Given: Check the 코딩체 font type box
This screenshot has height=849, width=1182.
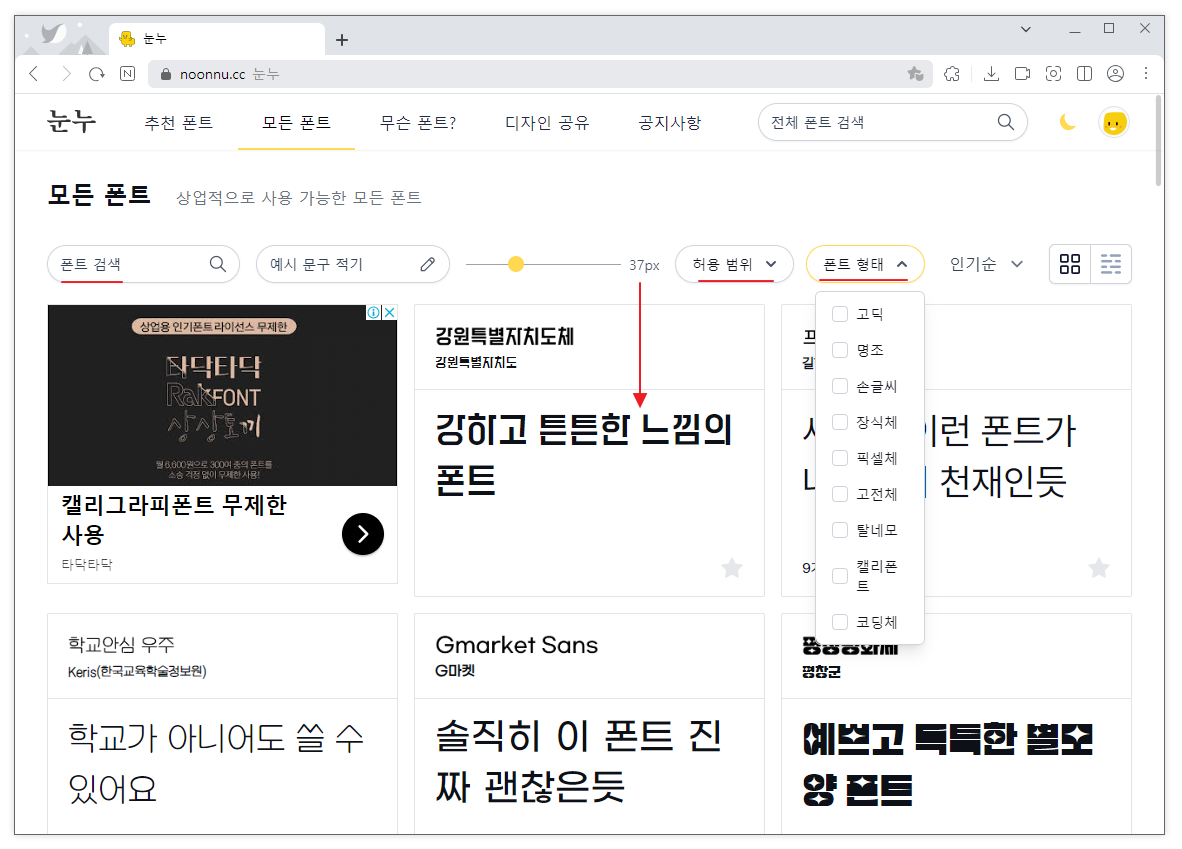Looking at the screenshot, I should point(840,622).
